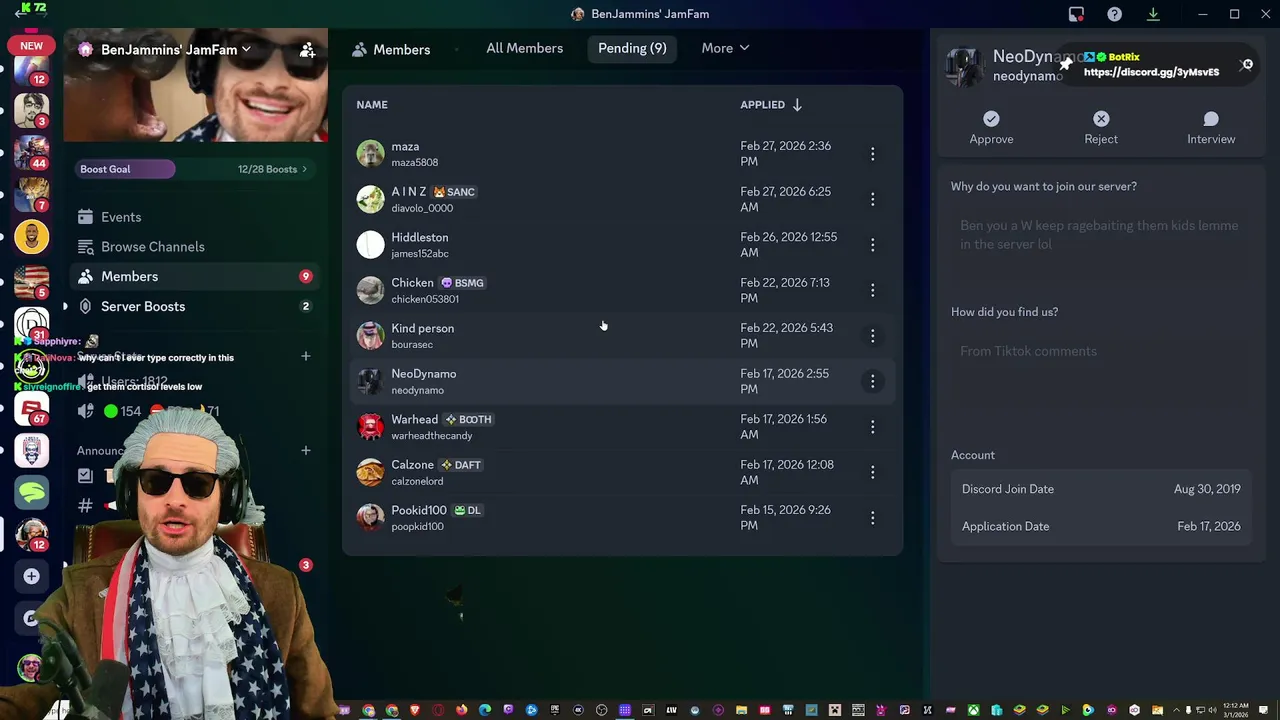Sort by APPLIED column arrow
The width and height of the screenshot is (1280, 720).
click(798, 105)
